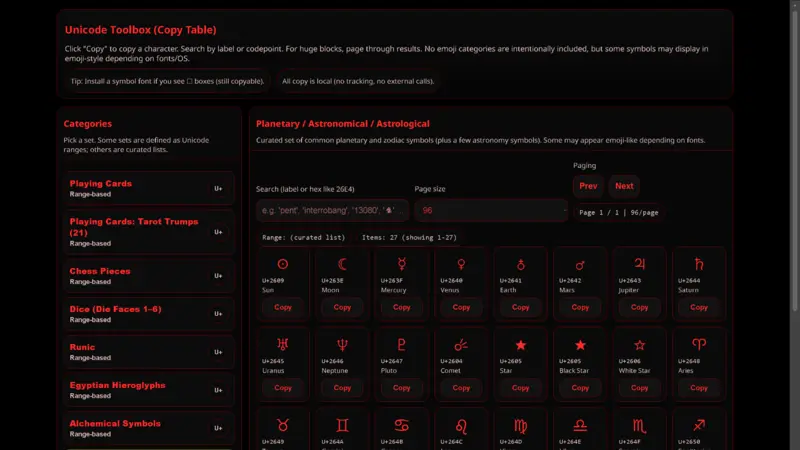The image size is (800, 450).
Task: Copy the Aries character
Action: tap(699, 388)
